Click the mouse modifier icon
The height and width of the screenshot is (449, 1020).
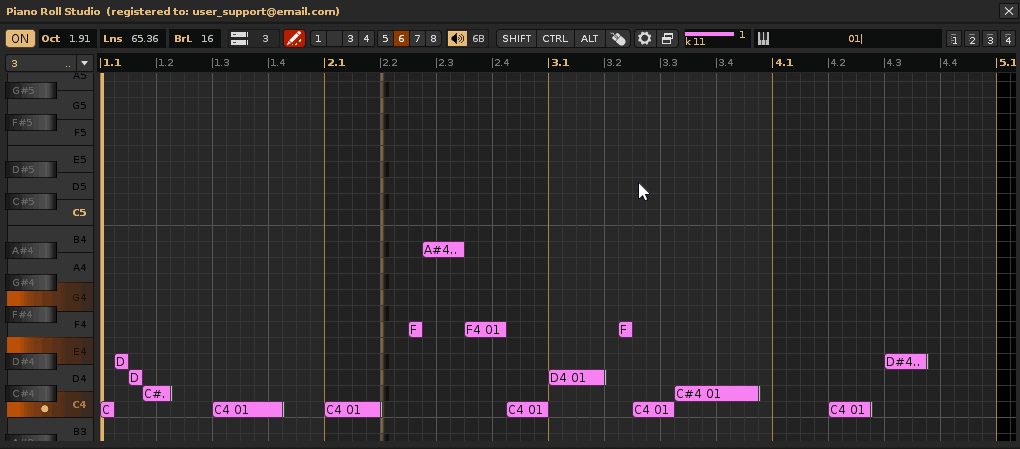(619, 39)
